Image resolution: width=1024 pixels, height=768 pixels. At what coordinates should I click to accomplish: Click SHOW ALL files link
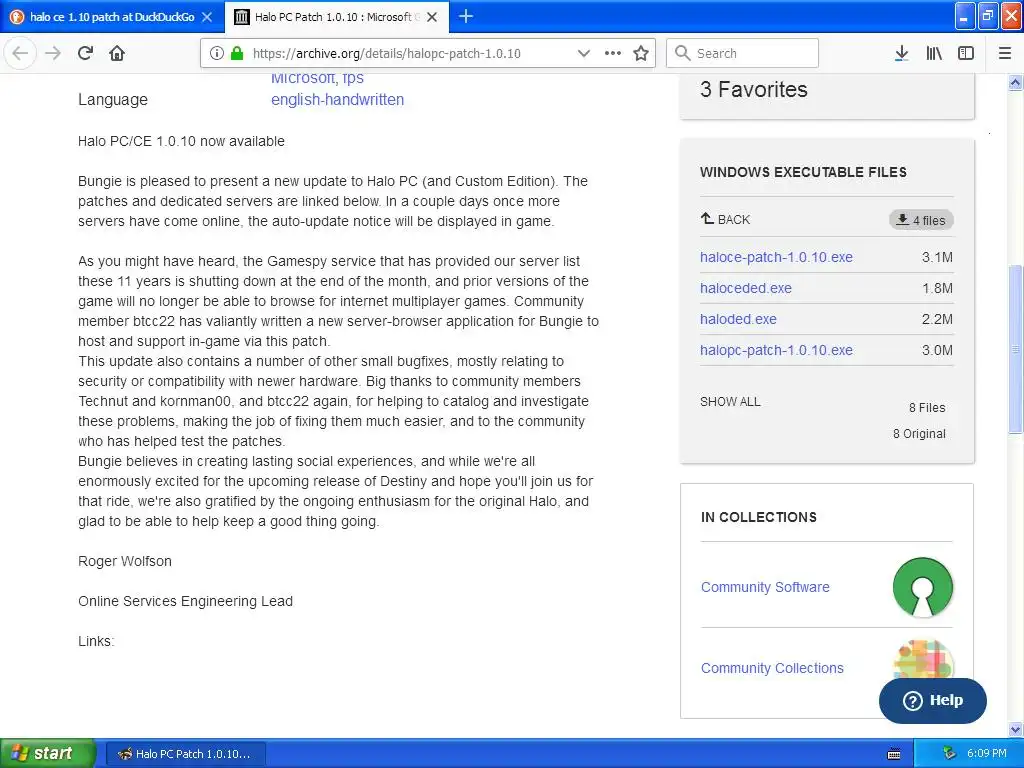point(730,402)
